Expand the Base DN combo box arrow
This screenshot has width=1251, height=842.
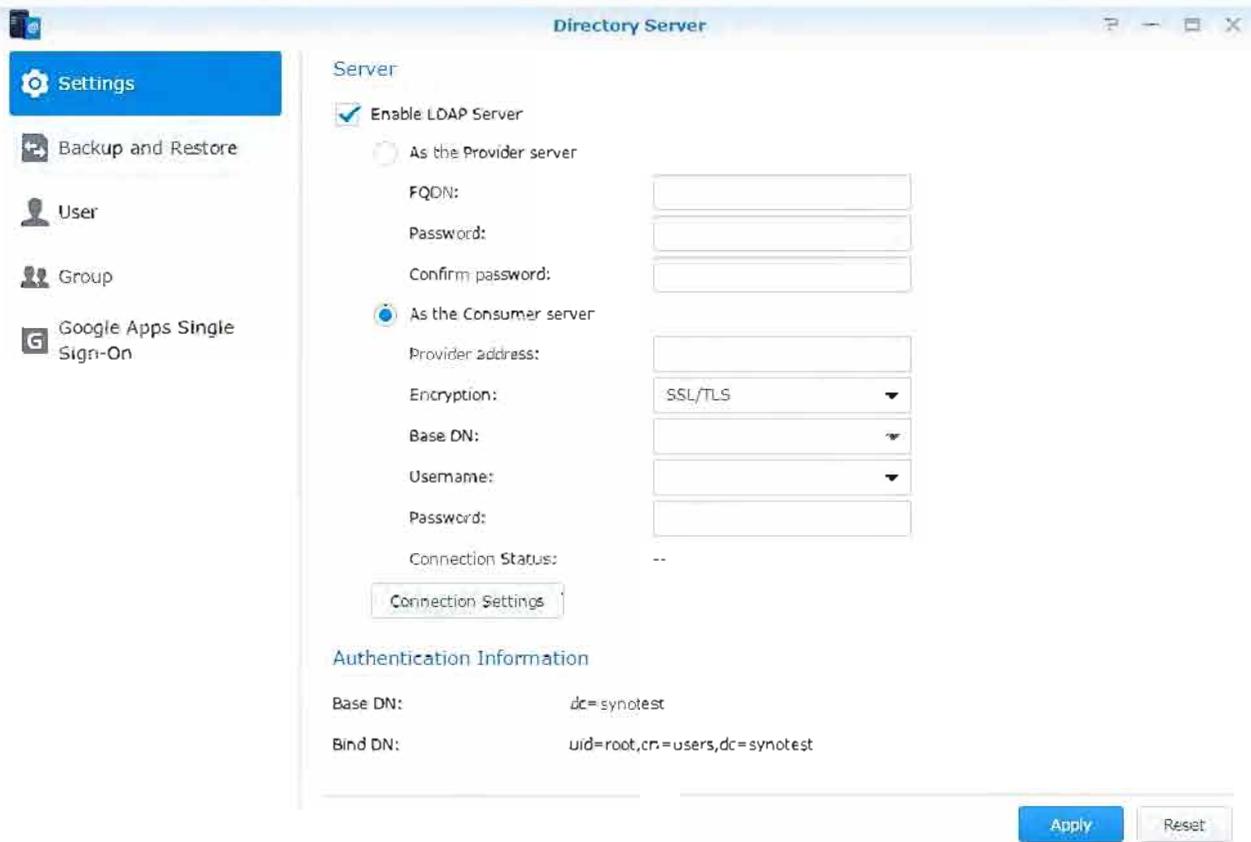click(892, 436)
